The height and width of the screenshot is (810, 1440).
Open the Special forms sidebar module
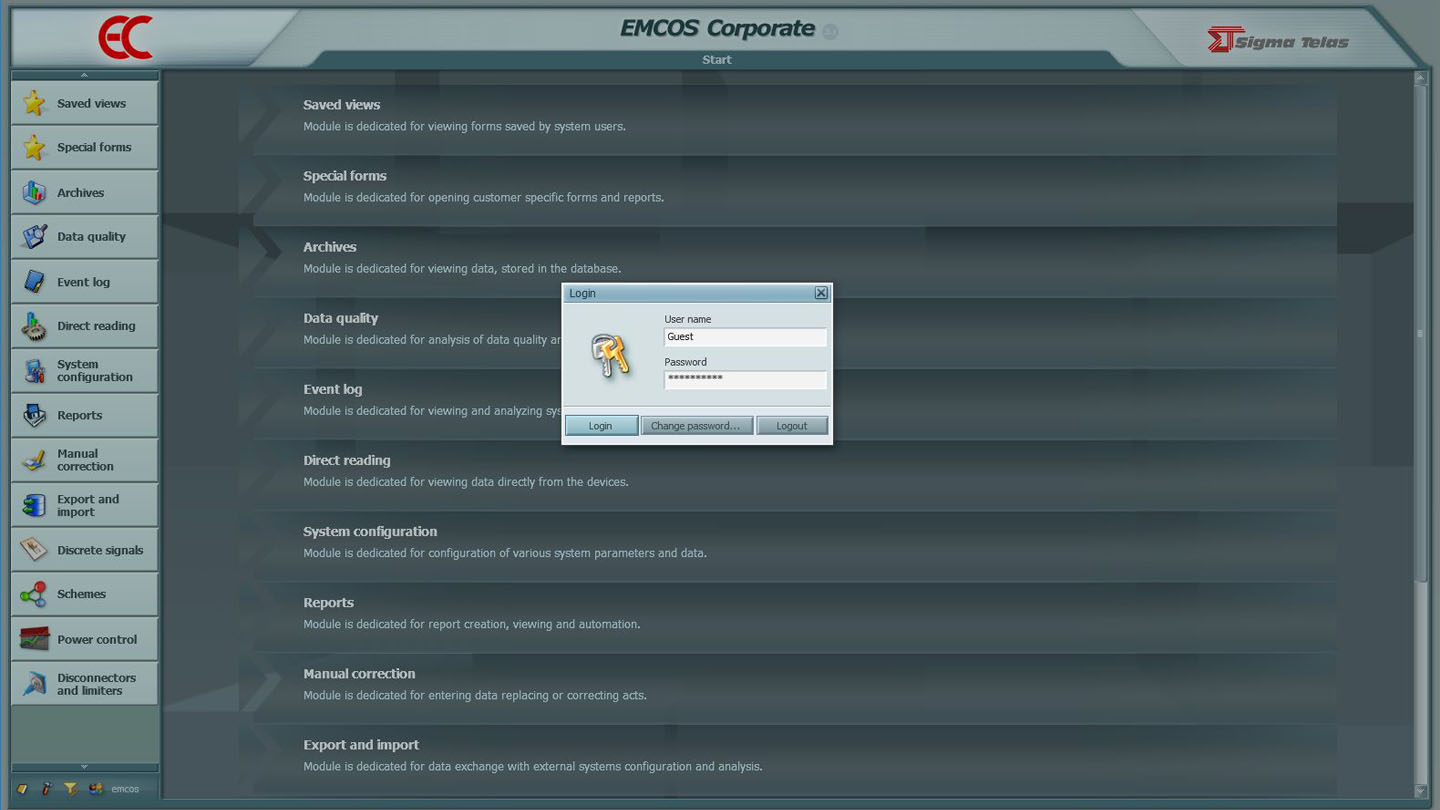tap(85, 147)
